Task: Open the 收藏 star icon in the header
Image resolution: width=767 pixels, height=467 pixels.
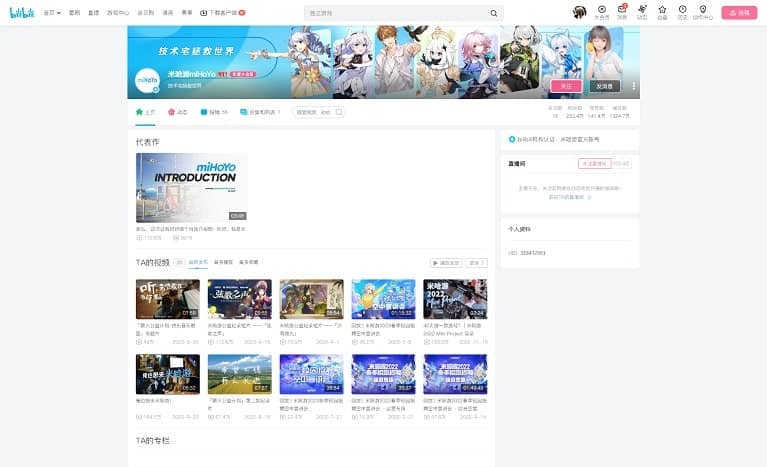Action: coord(662,12)
